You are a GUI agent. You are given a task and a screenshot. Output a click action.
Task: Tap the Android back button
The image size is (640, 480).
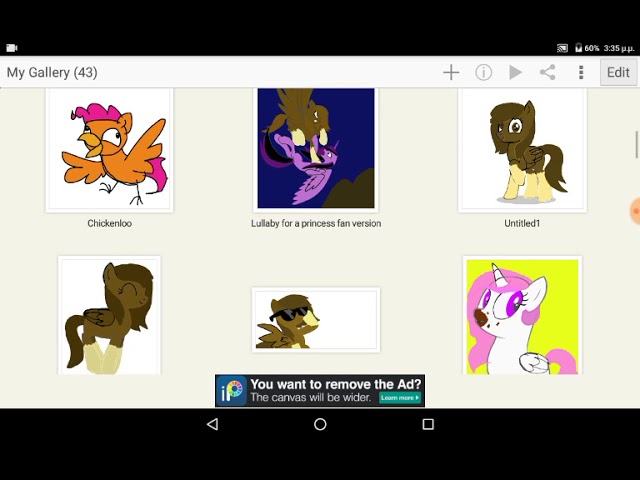[212, 424]
